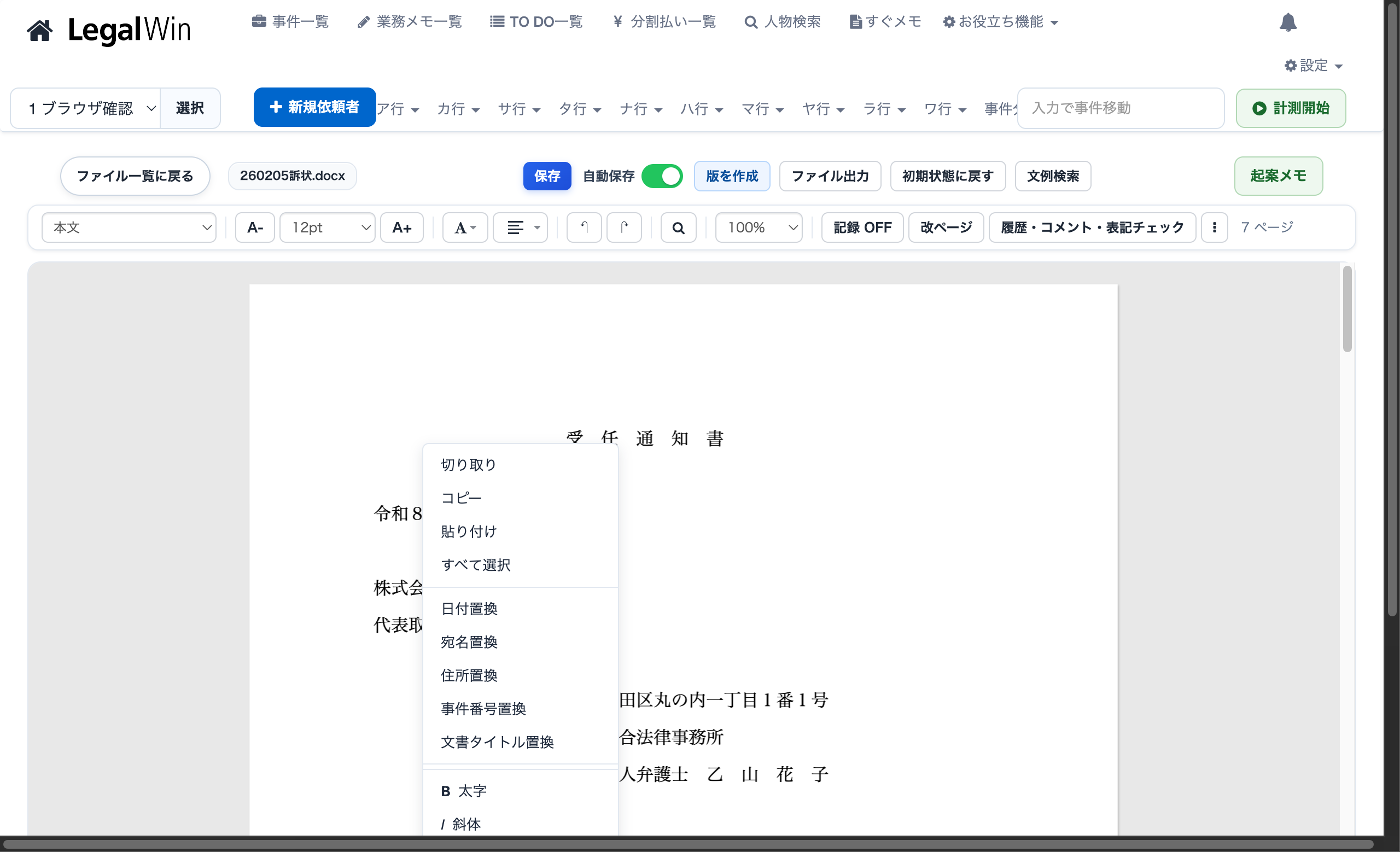Open the 起案メモ panel button
The height and width of the screenshot is (852, 1400).
[x=1279, y=176]
